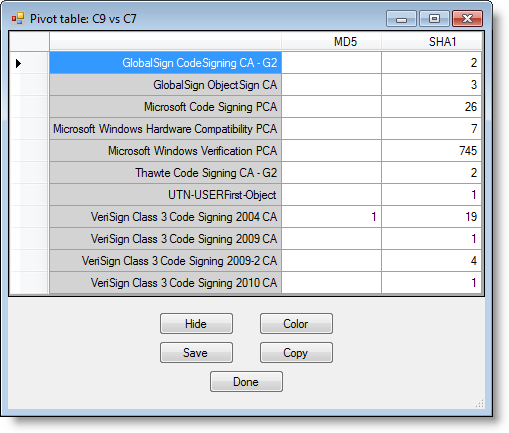This screenshot has height=433, width=509.
Task: Click SHA1 value 19 cell
Action: [431, 217]
